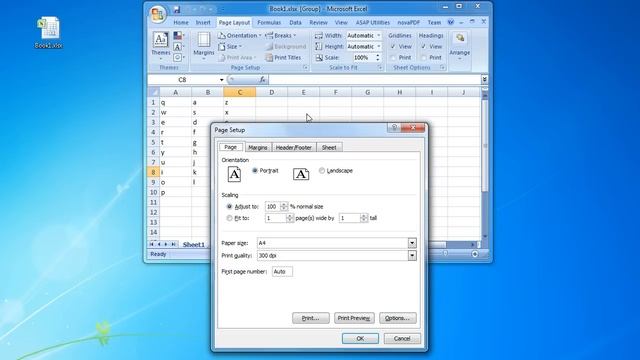Click the Insert Function fx icon

point(262,80)
